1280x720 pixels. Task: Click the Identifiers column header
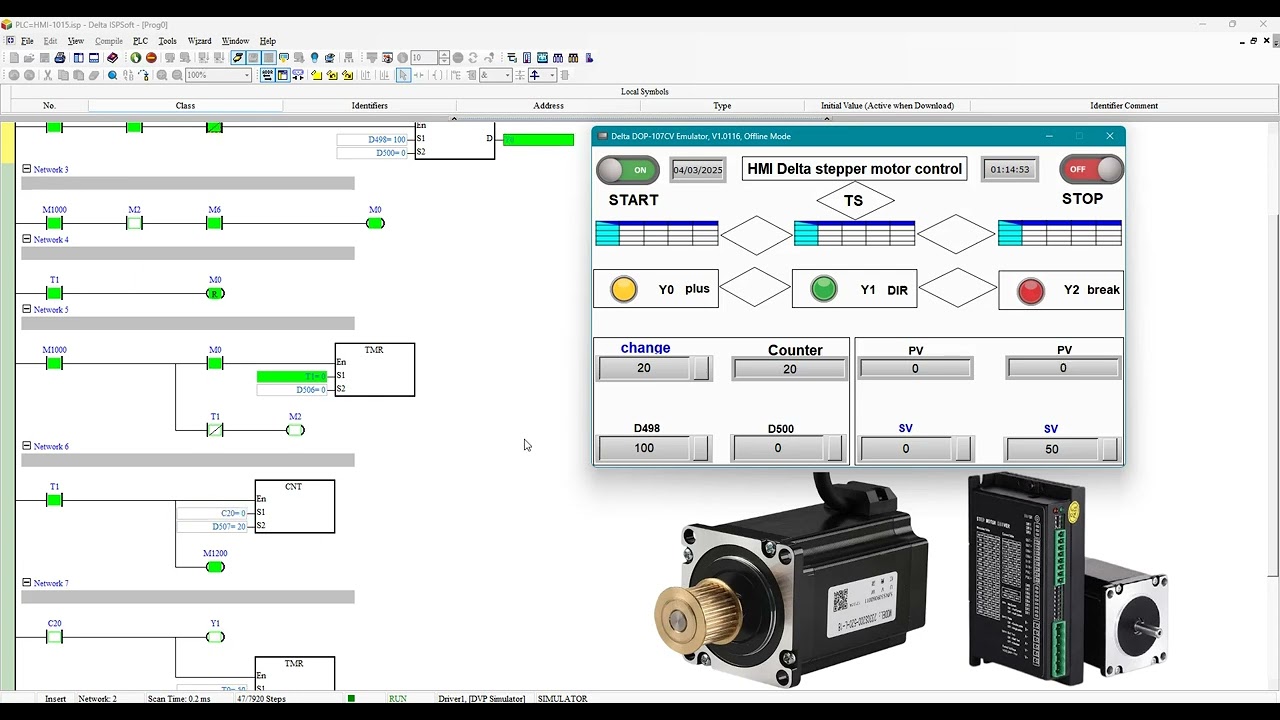[x=369, y=105]
